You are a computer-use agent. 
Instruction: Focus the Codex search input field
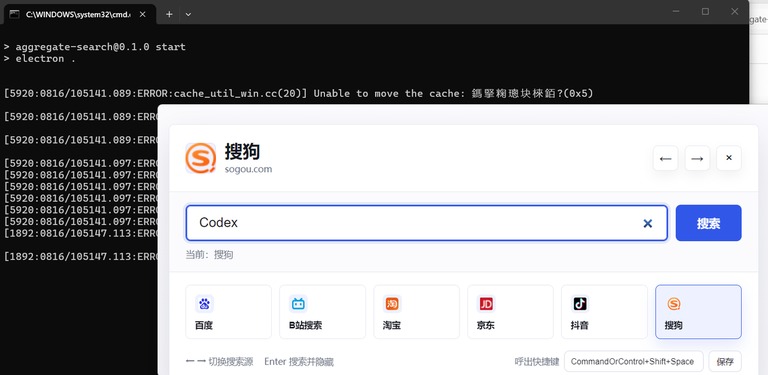click(x=426, y=223)
